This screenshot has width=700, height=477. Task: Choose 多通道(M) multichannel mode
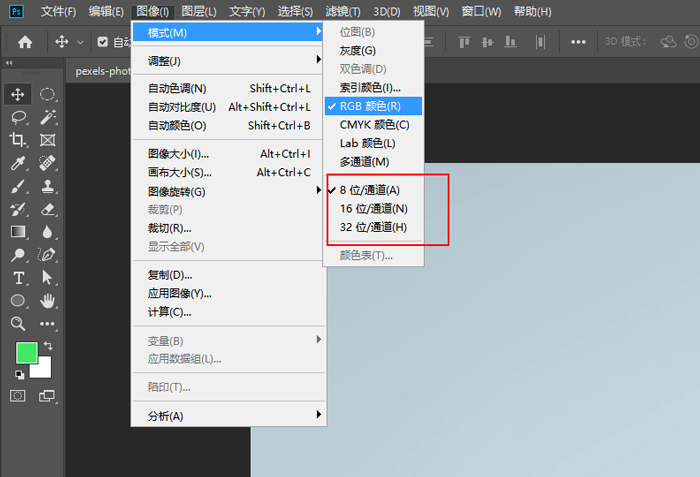(x=373, y=162)
